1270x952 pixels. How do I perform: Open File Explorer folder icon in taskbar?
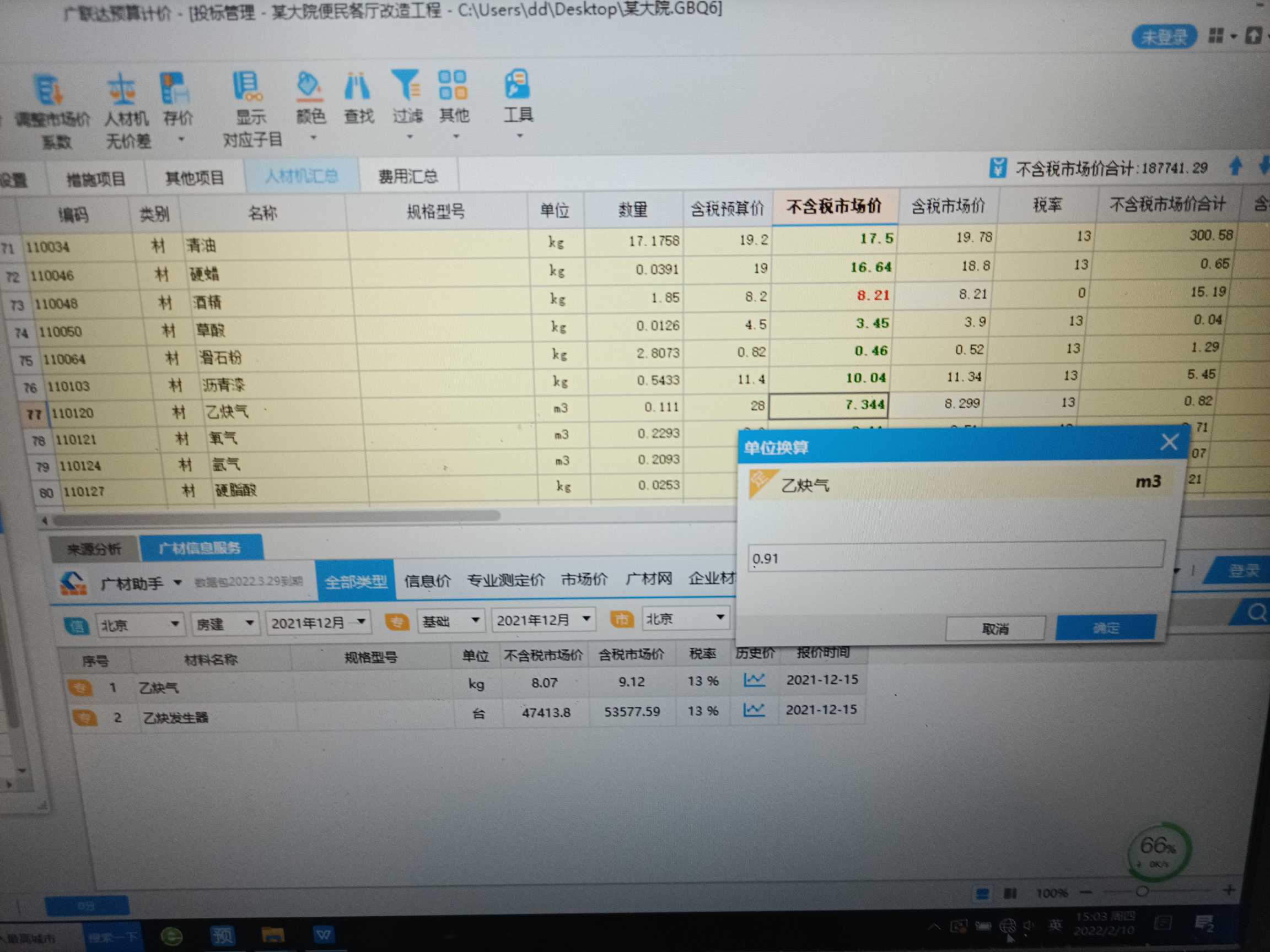(273, 935)
